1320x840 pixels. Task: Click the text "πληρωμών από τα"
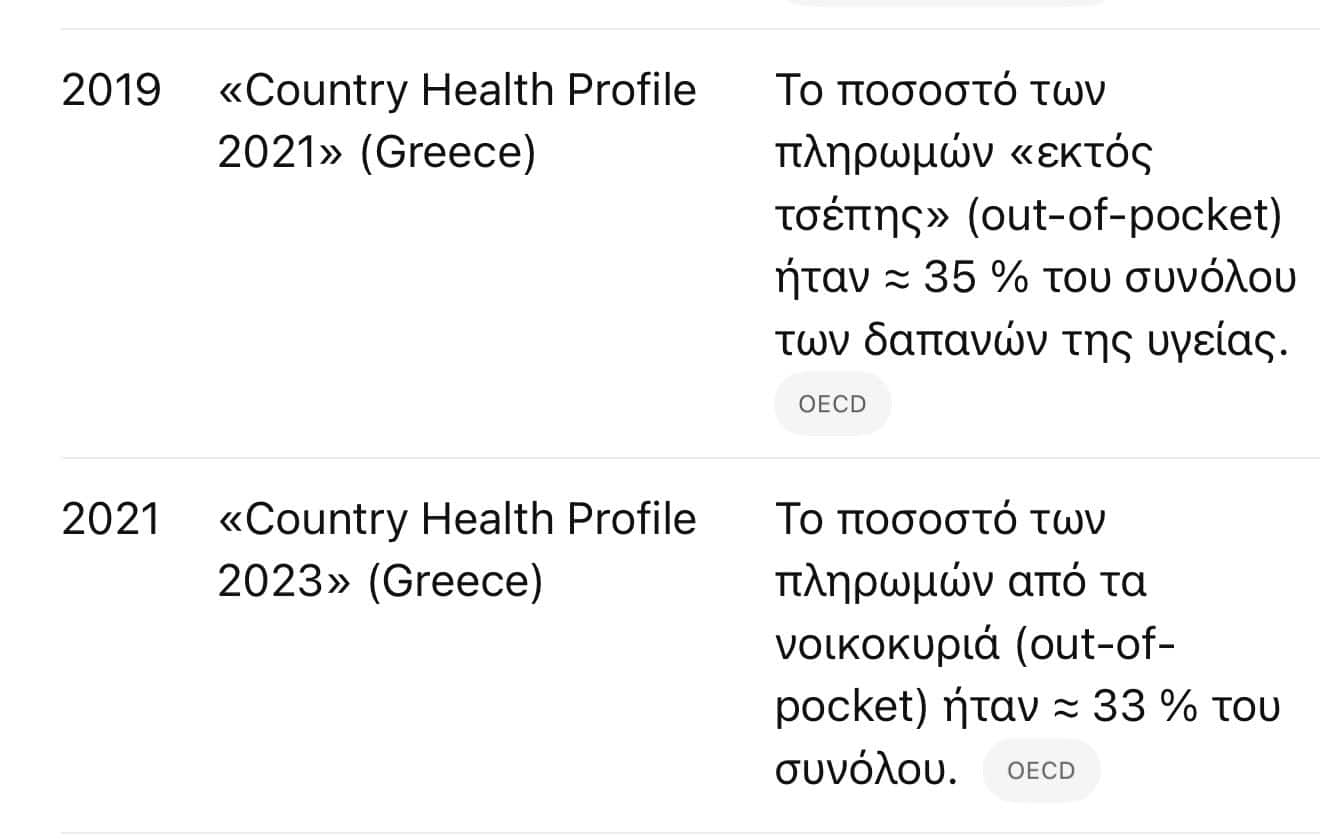960,583
